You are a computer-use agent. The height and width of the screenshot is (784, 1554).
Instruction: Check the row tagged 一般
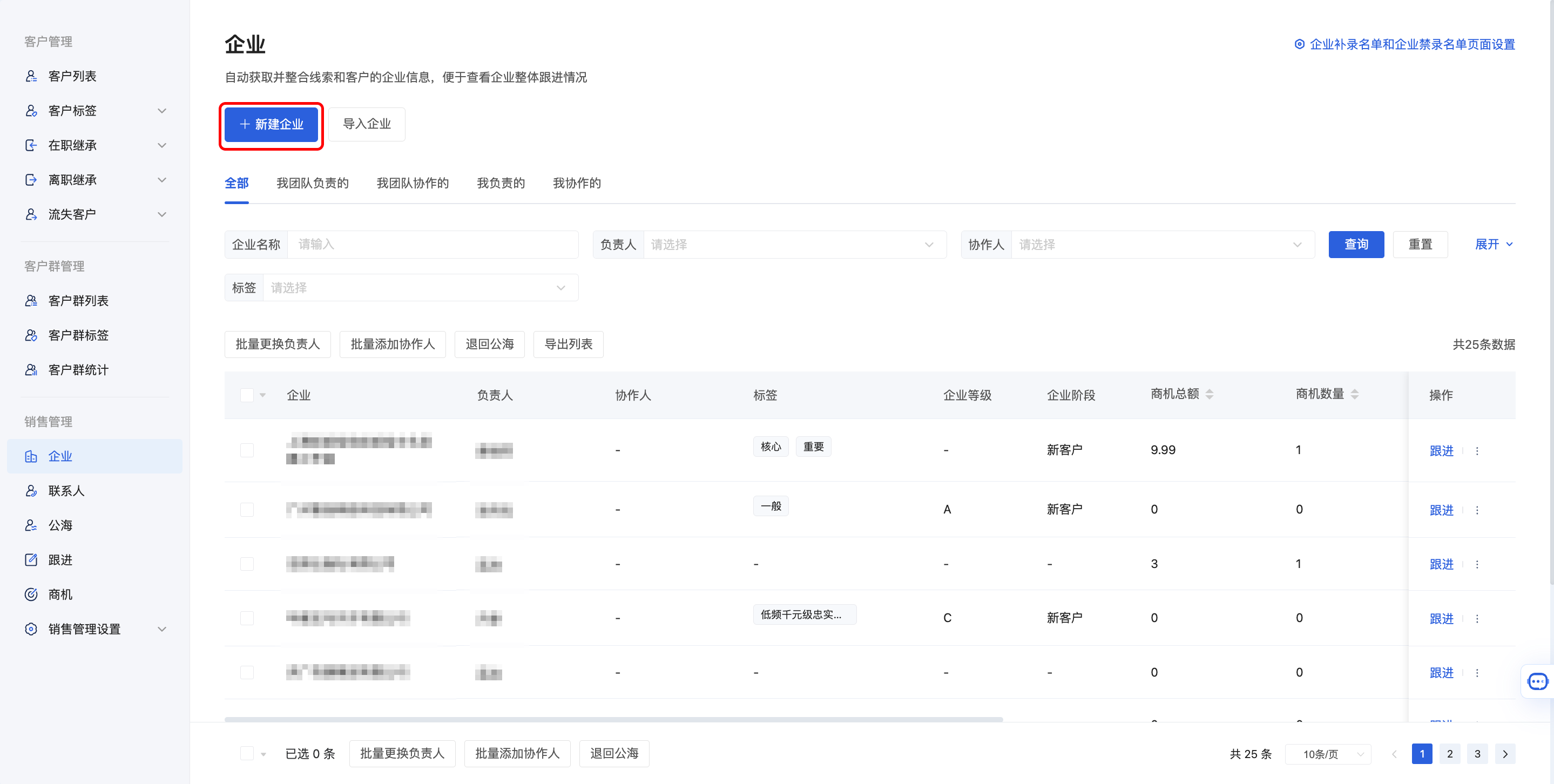point(247,510)
